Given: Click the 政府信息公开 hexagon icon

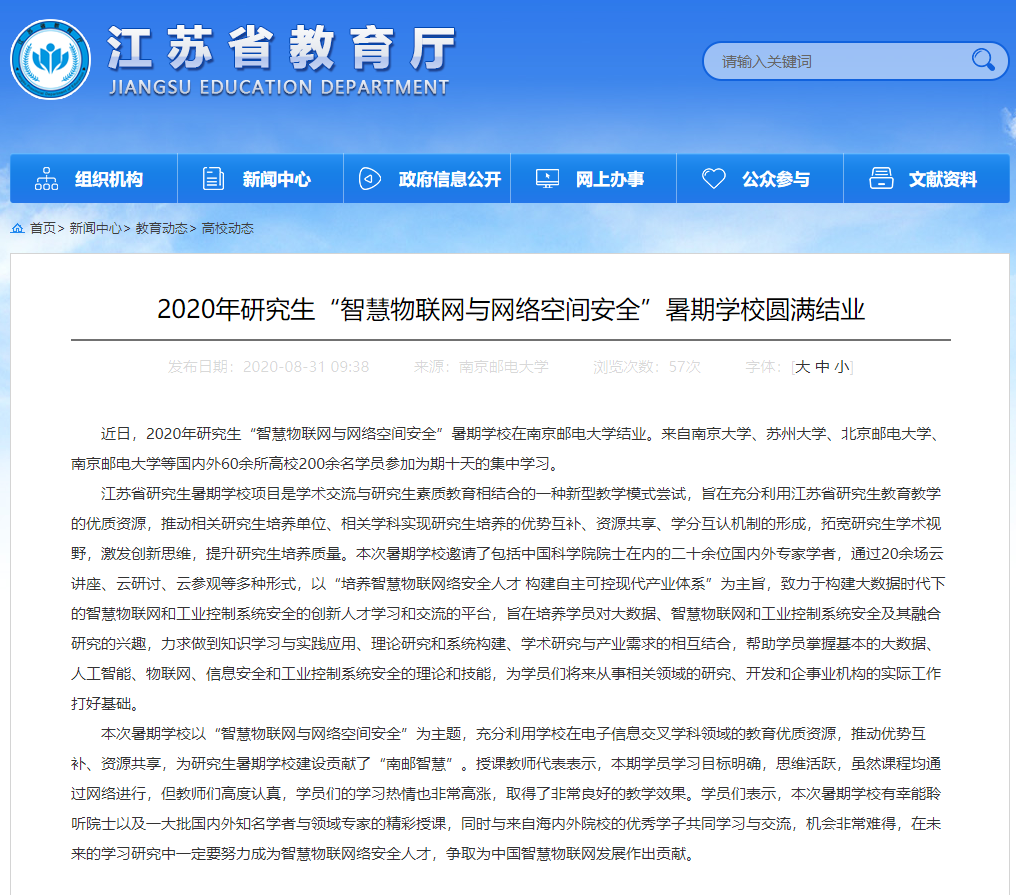Looking at the screenshot, I should pyautogui.click(x=370, y=179).
